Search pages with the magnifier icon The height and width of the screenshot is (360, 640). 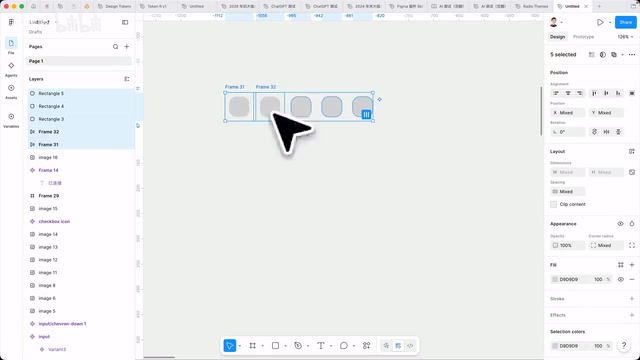(x=116, y=47)
